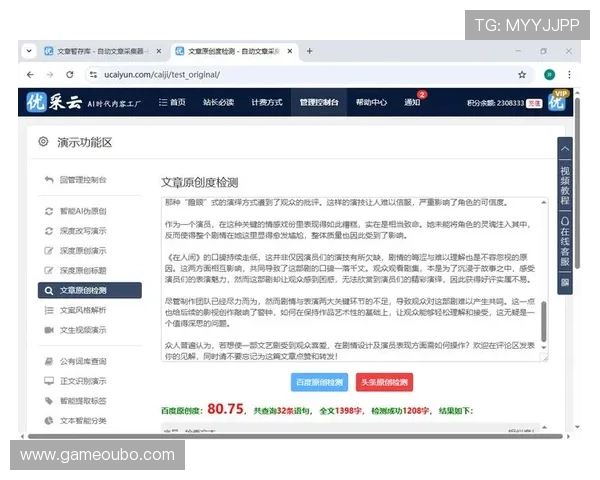This screenshot has width=600, height=480.
Task: Open 智能AI伪原创 in sidebar
Action: pyautogui.click(x=75, y=211)
